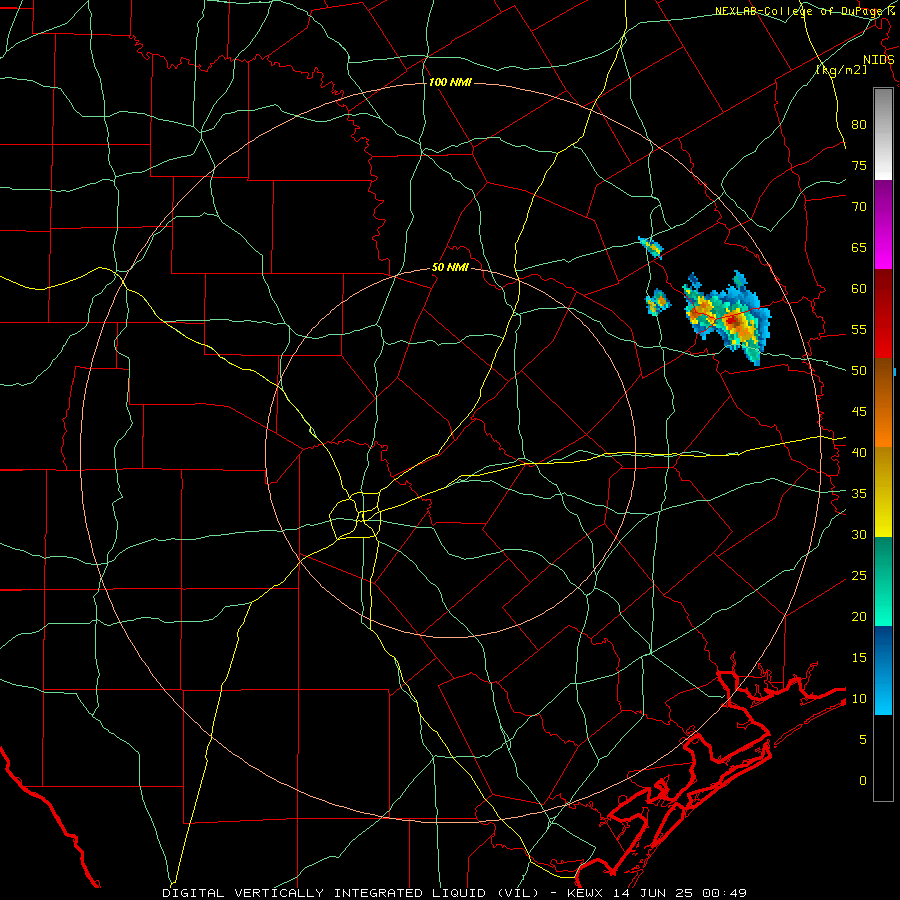Click the "45" value on the VIL scale

point(859,412)
